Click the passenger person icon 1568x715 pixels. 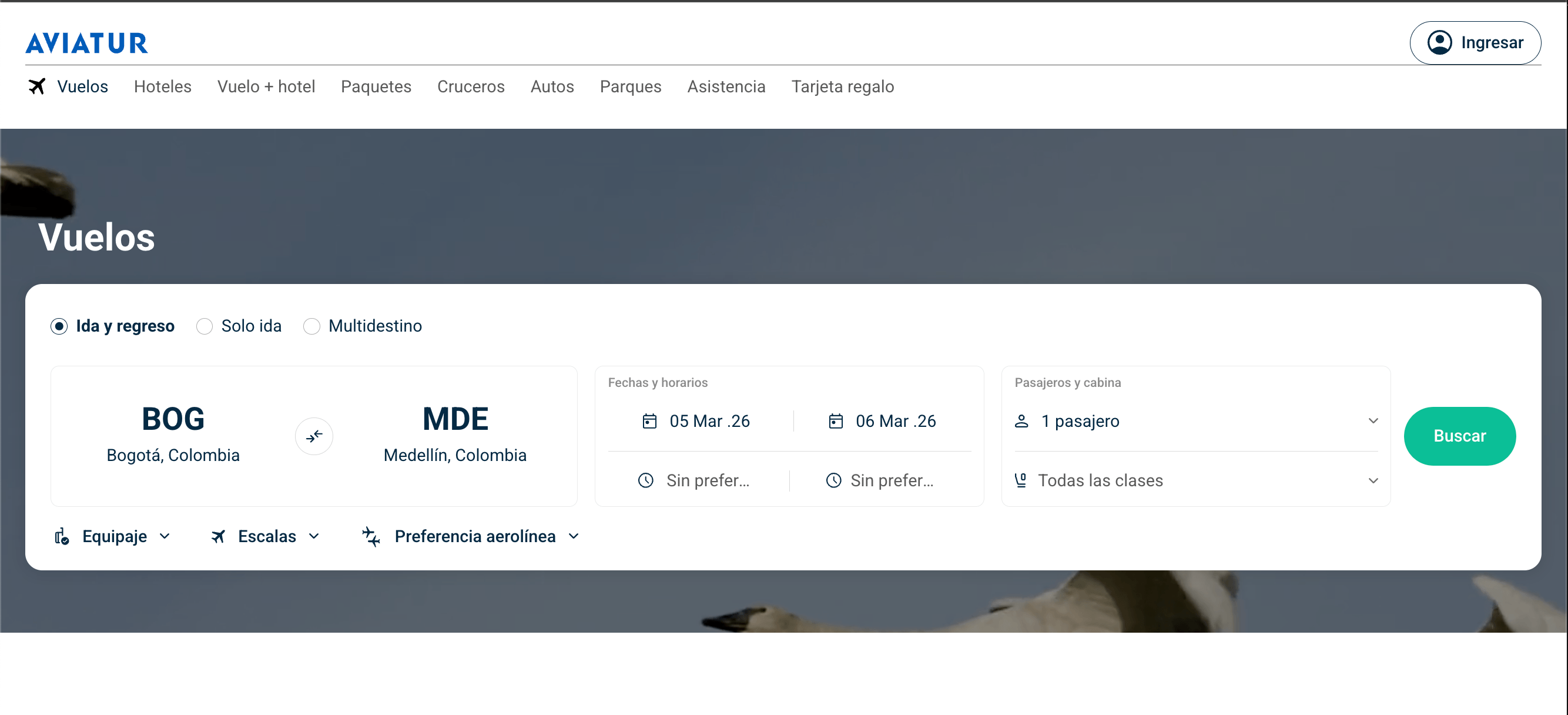(x=1021, y=421)
